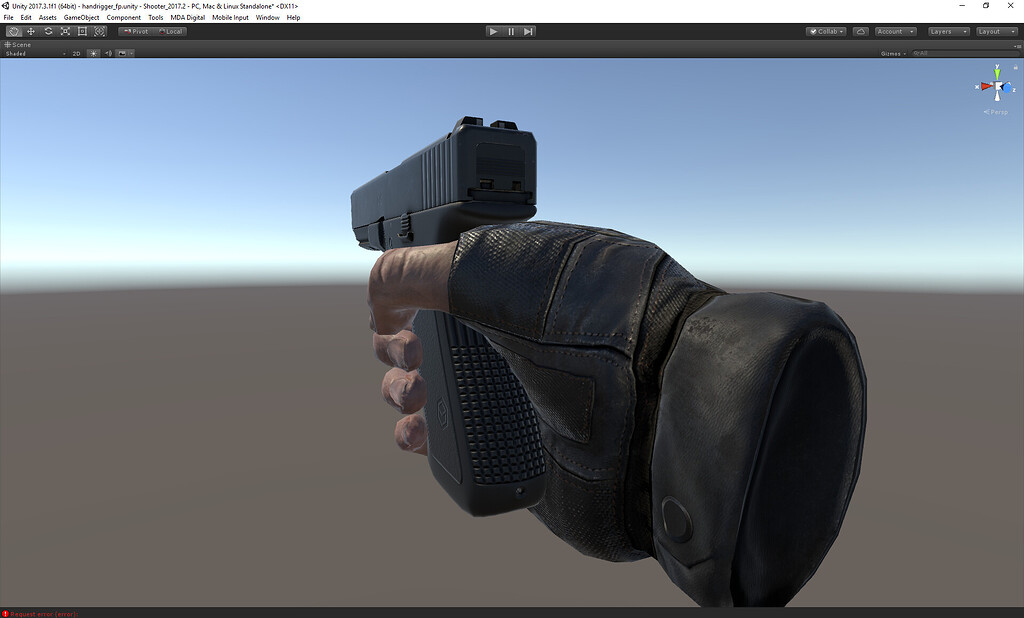
Task: Open the Layers dropdown
Action: [947, 31]
